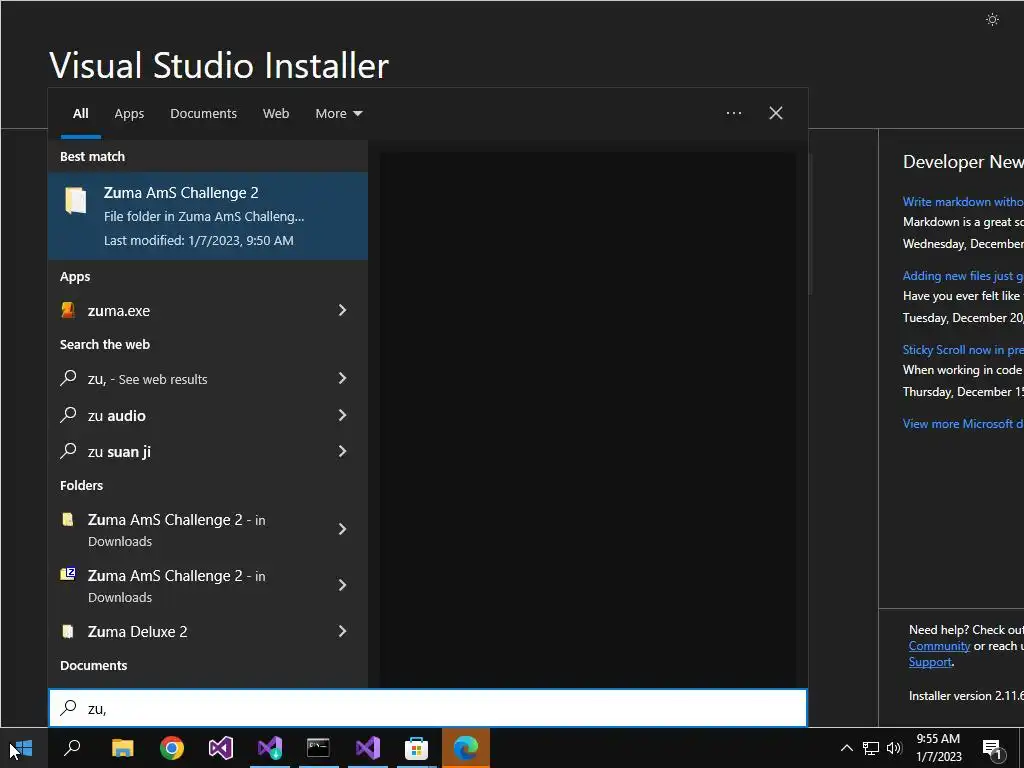Close the Windows search panel
1024x768 pixels.
[x=776, y=113]
